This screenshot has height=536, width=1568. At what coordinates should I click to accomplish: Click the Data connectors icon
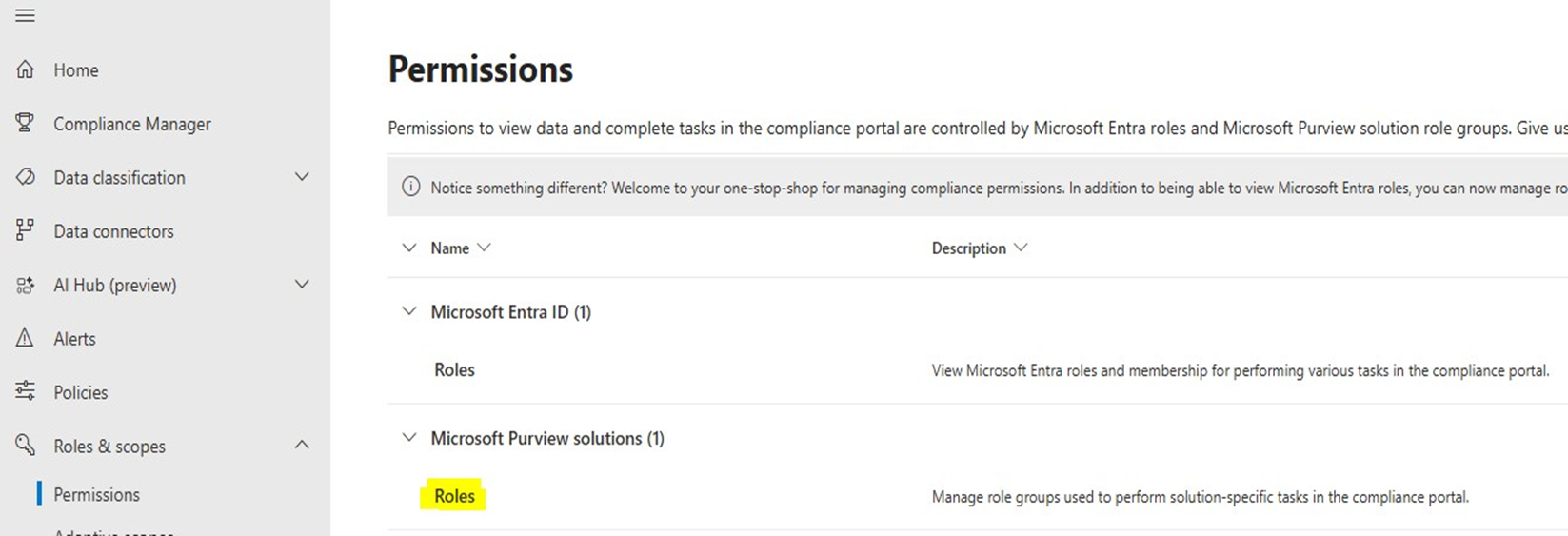(x=26, y=230)
